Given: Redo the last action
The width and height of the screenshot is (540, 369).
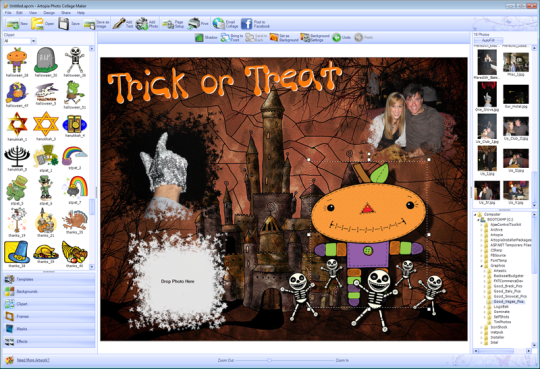Looking at the screenshot, I should click(364, 38).
